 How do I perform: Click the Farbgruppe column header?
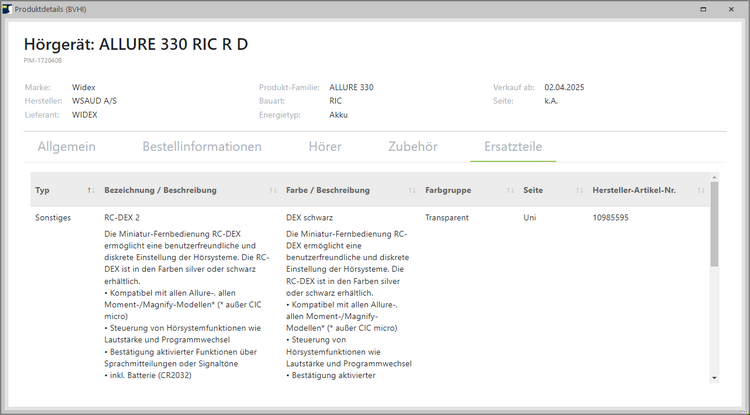448,190
